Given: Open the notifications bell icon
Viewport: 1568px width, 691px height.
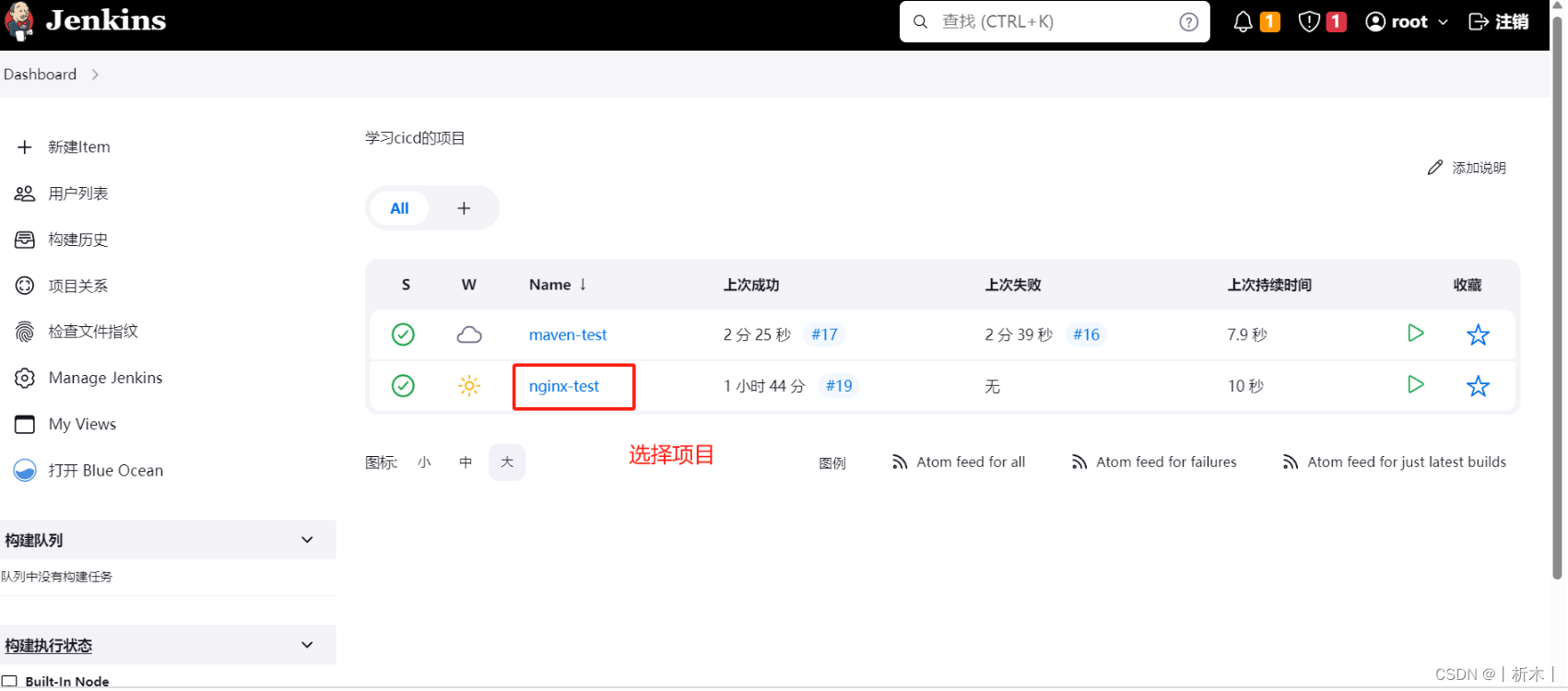Looking at the screenshot, I should tap(1243, 22).
